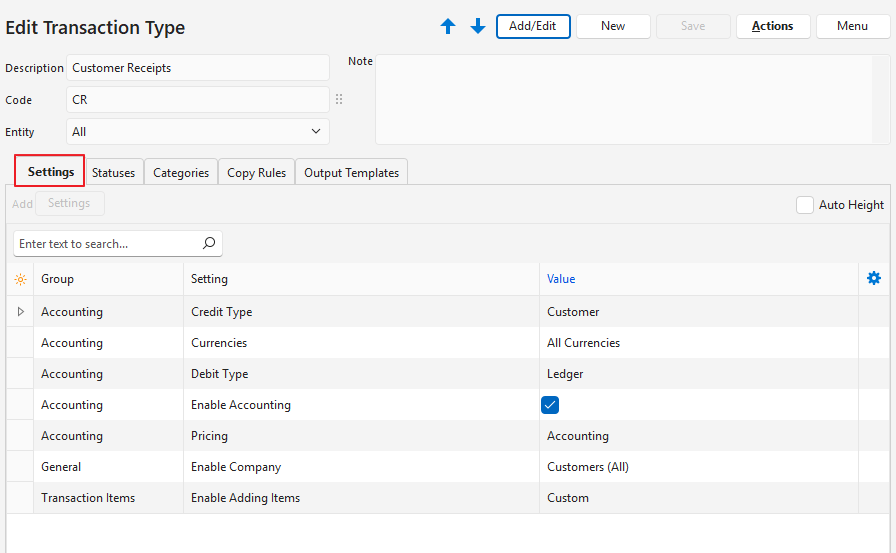Uncheck the Enable Accounting checkbox
Viewport: 896px width, 553px height.
coord(550,405)
